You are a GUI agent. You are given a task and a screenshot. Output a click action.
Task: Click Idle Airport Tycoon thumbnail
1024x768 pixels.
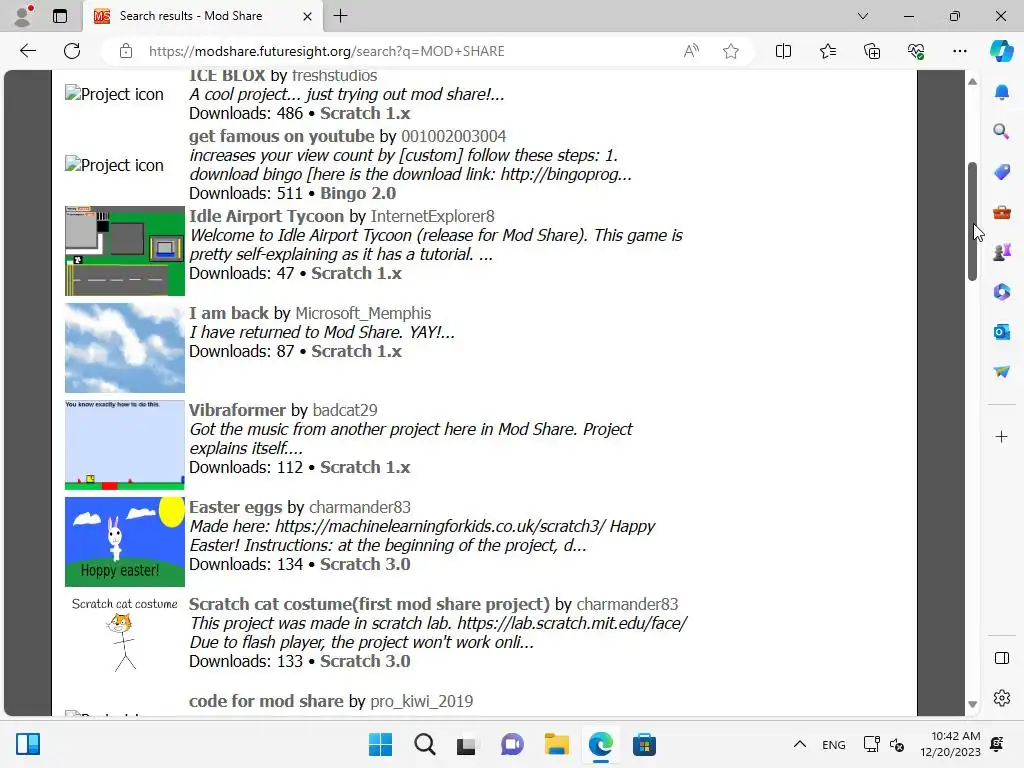pyautogui.click(x=125, y=251)
